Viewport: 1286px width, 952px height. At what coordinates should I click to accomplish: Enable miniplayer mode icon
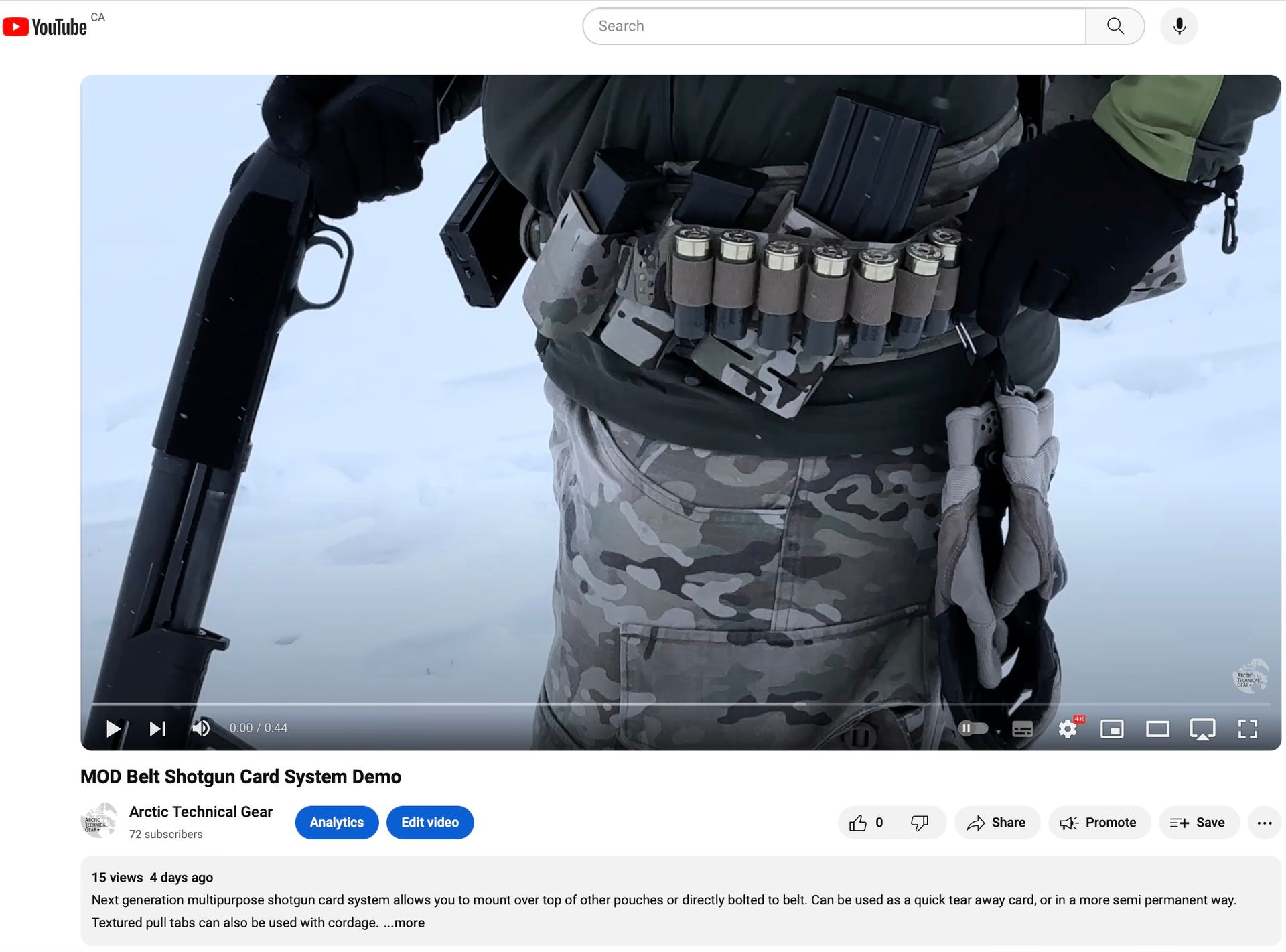[1112, 729]
